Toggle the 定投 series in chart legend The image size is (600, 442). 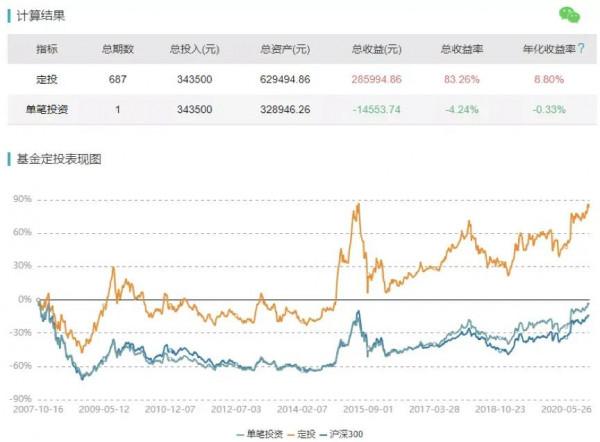coord(304,433)
